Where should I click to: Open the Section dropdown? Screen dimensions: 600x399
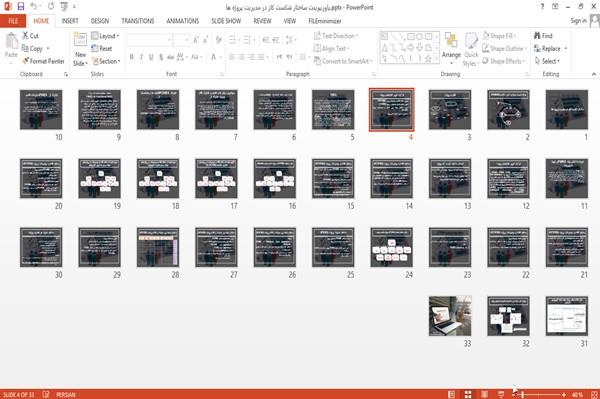tap(106, 61)
